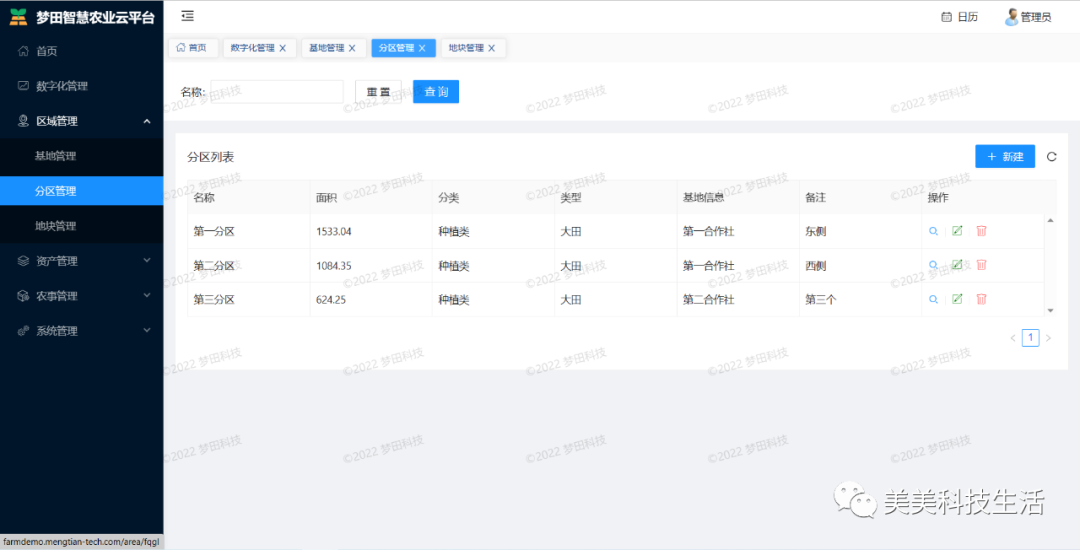
Task: Edit the 第三分区 row
Action: (957, 299)
